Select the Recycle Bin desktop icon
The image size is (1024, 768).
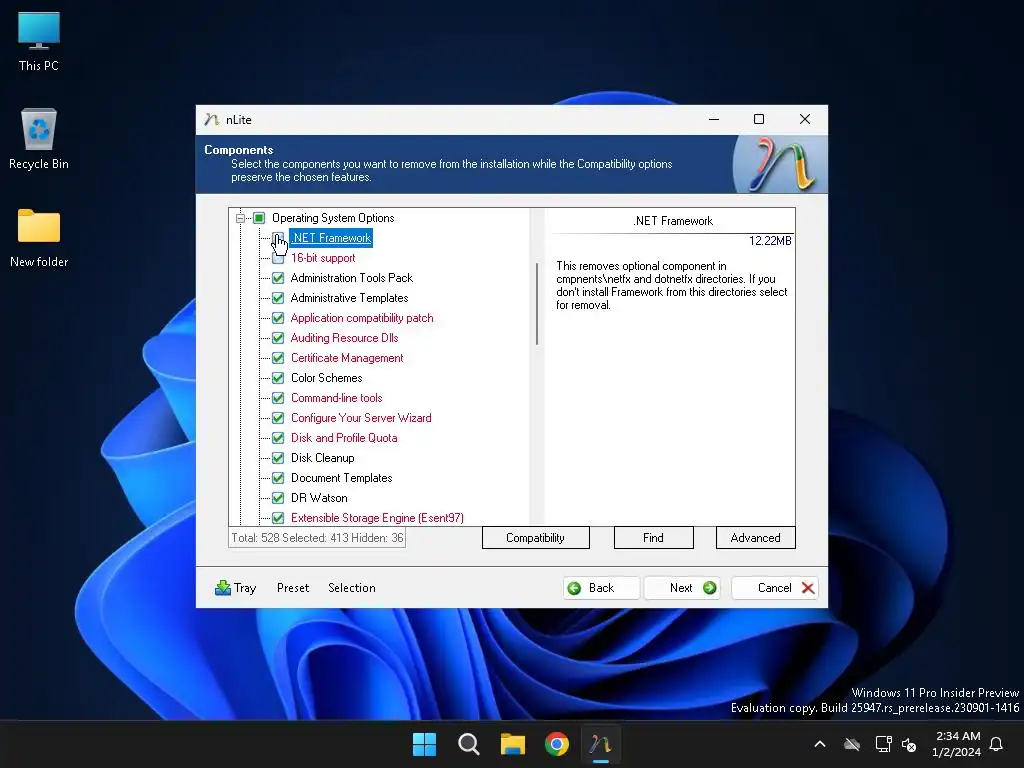[x=39, y=139]
